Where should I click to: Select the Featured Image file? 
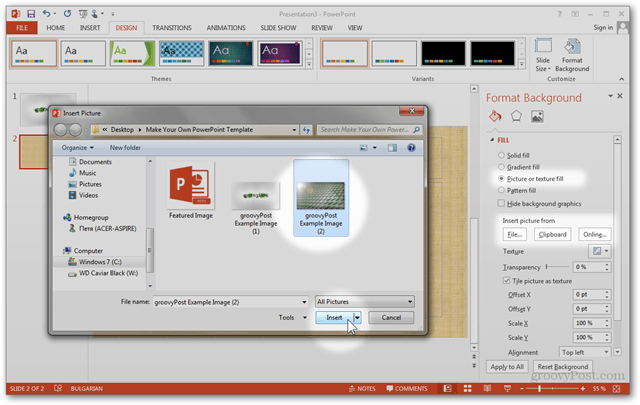[x=191, y=191]
